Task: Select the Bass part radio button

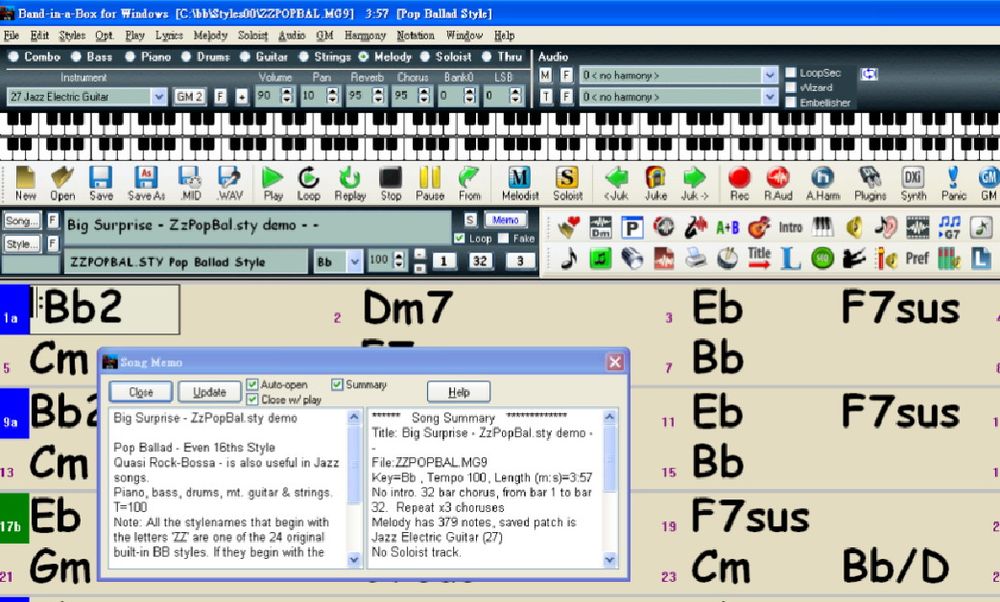Action: [x=77, y=57]
